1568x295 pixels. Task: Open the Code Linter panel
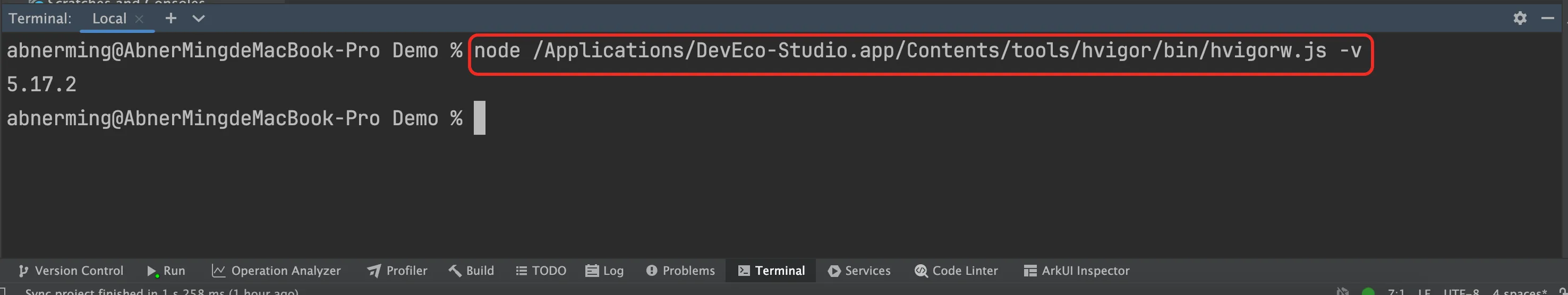(x=956, y=271)
